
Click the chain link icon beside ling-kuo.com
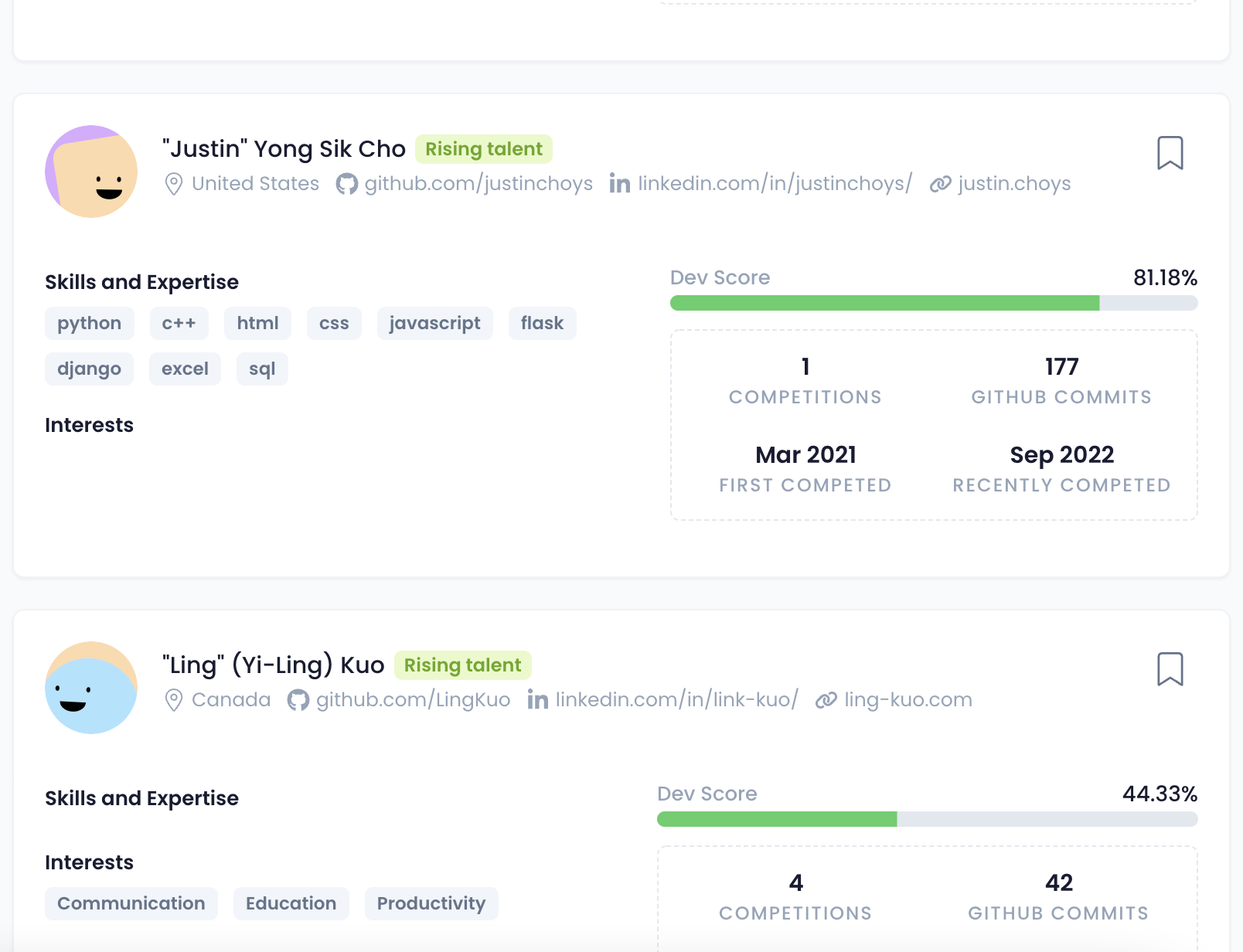click(x=826, y=700)
